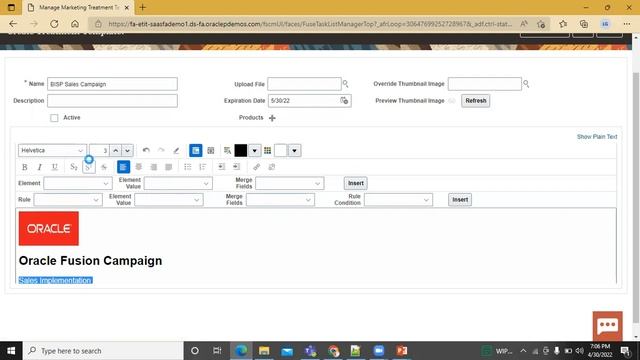Open the Rule dropdown
This screenshot has width=640, height=360.
68,200
